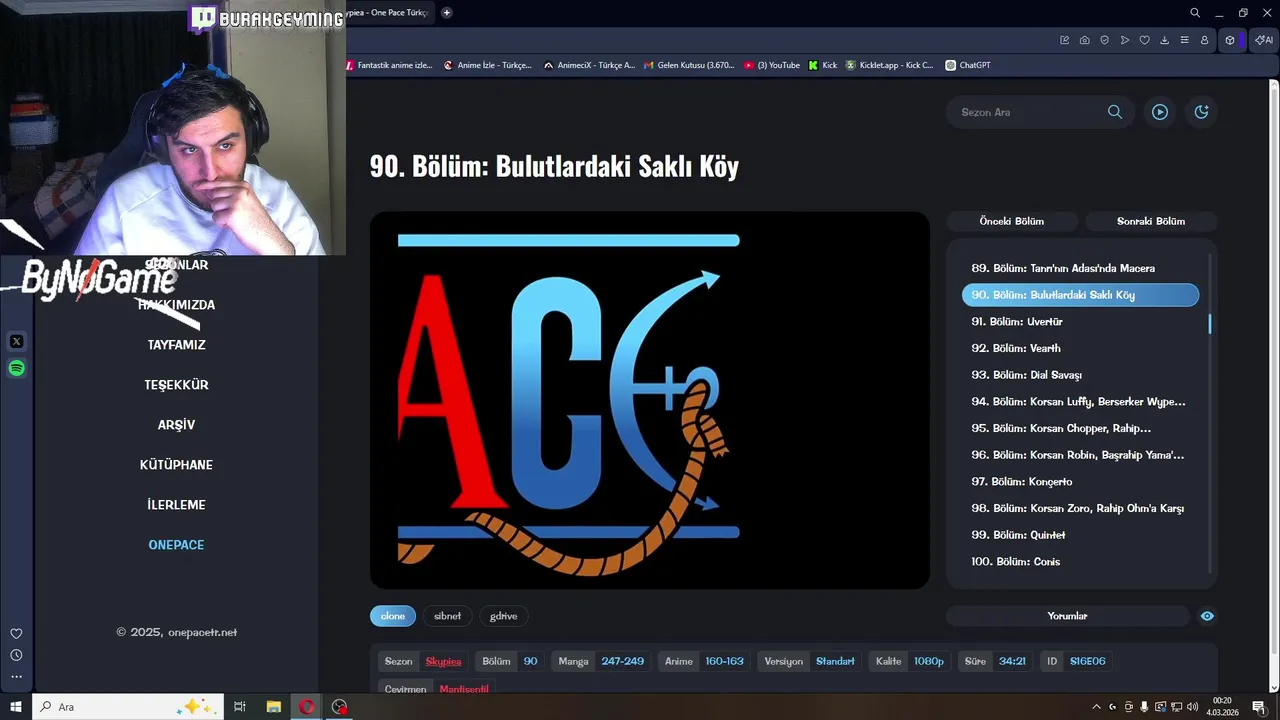The image size is (1280, 720).
Task: Open TEŞEKKÜR in the side menu
Action: (x=176, y=385)
